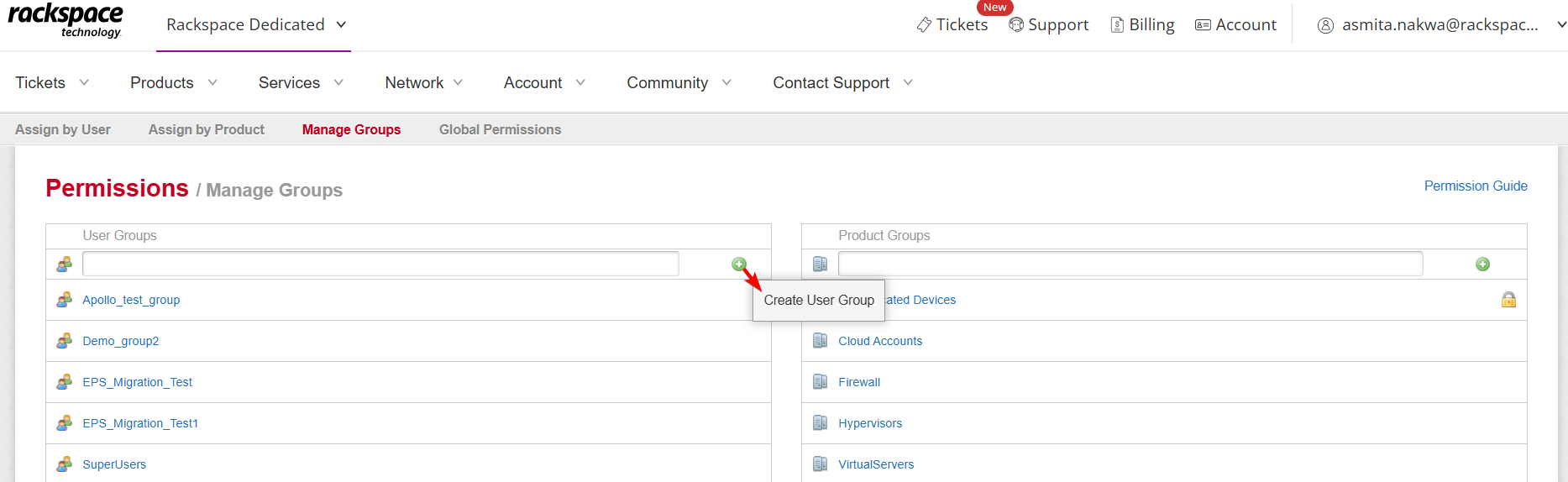The height and width of the screenshot is (482, 1568).
Task: Click the server icon beside Cloud Accounts
Action: (x=821, y=341)
